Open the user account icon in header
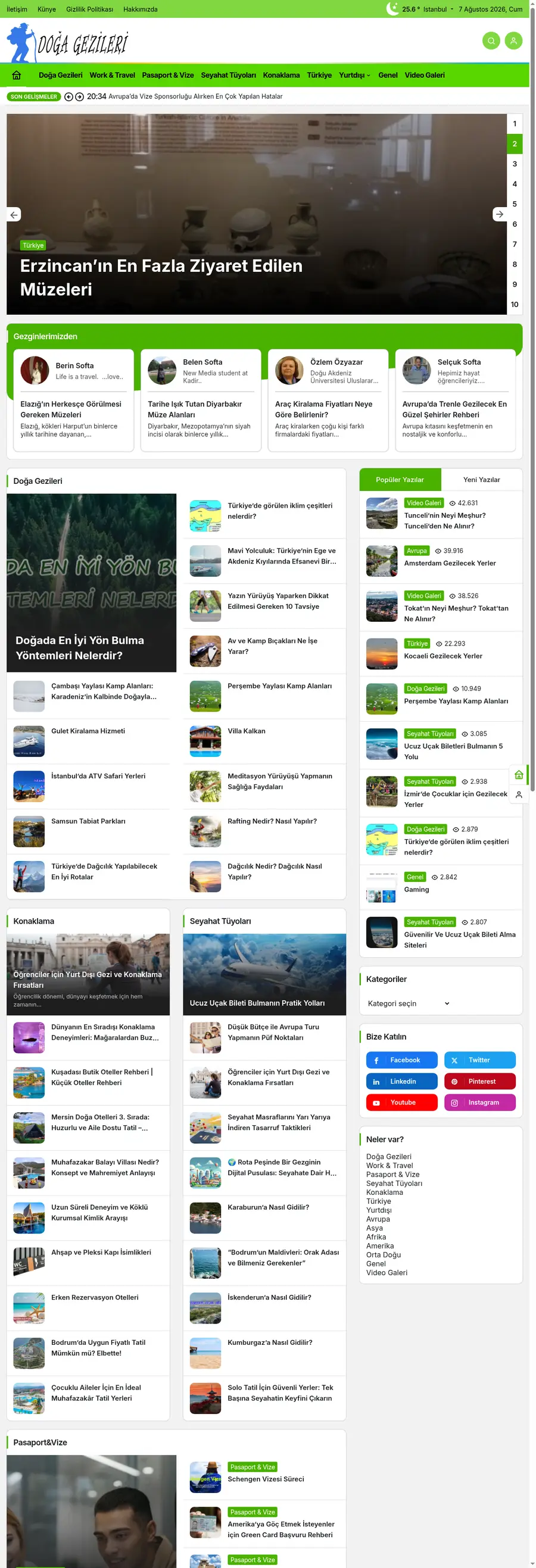Viewport: 536px width, 1568px height. coord(513,41)
